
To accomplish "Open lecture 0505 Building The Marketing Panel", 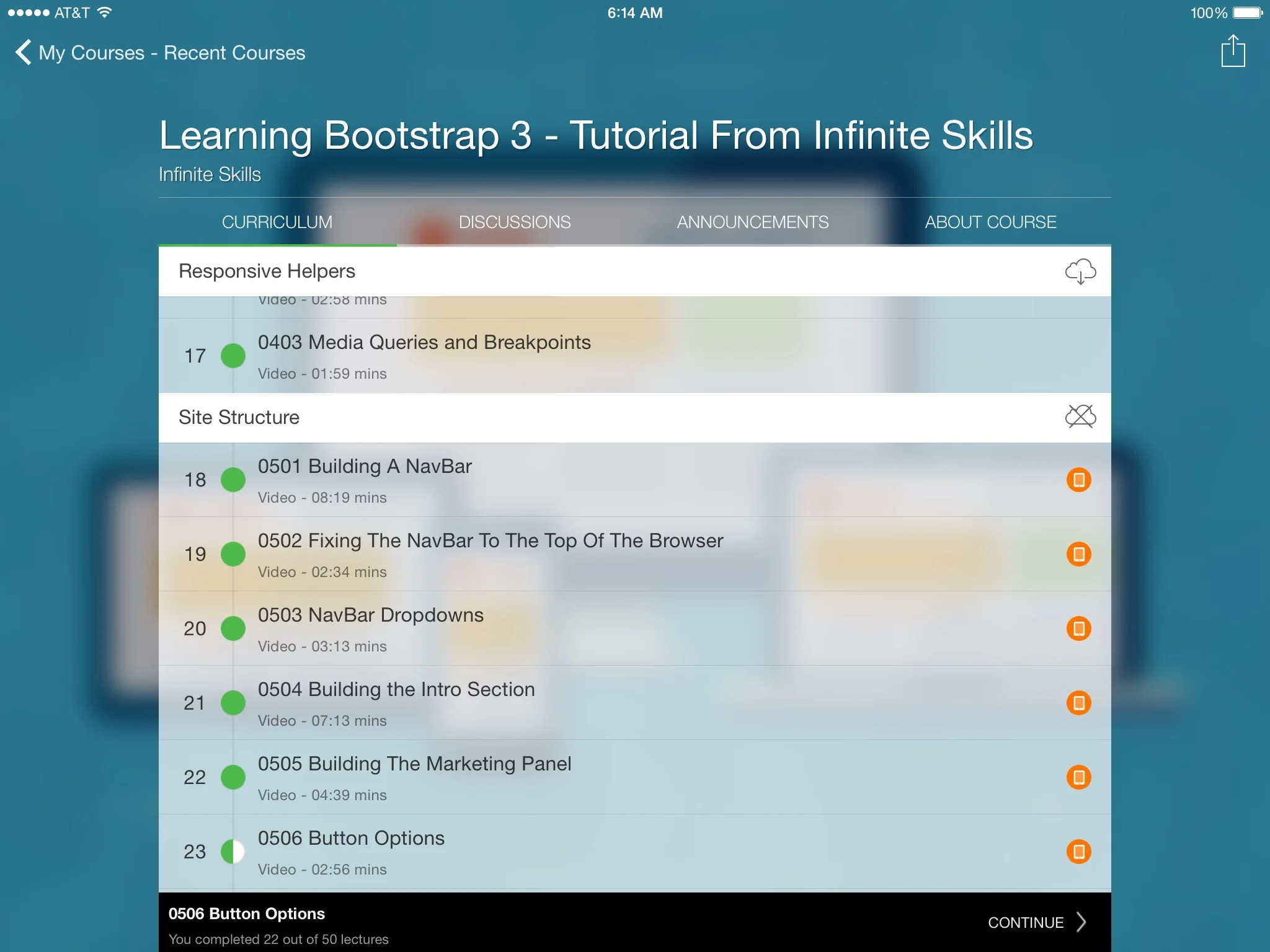I will point(635,777).
